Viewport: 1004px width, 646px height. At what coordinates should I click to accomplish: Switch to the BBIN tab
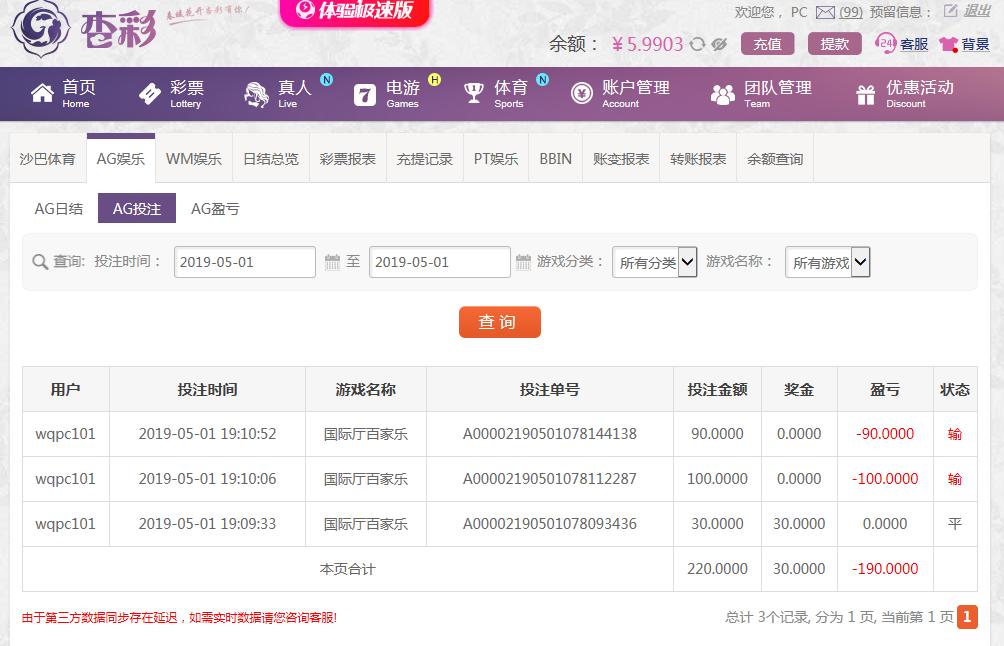click(x=555, y=159)
